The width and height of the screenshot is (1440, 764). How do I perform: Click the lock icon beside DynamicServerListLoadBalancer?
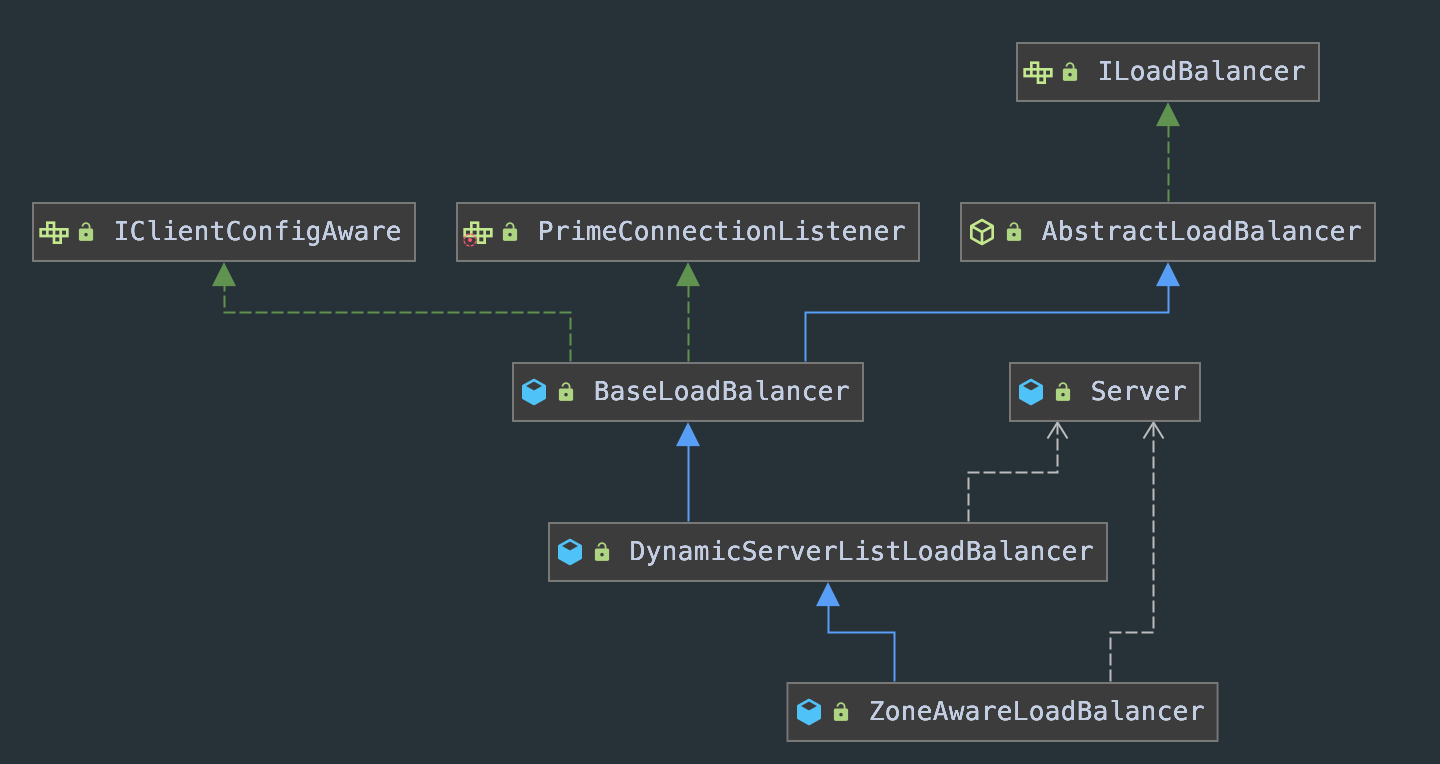[602, 552]
